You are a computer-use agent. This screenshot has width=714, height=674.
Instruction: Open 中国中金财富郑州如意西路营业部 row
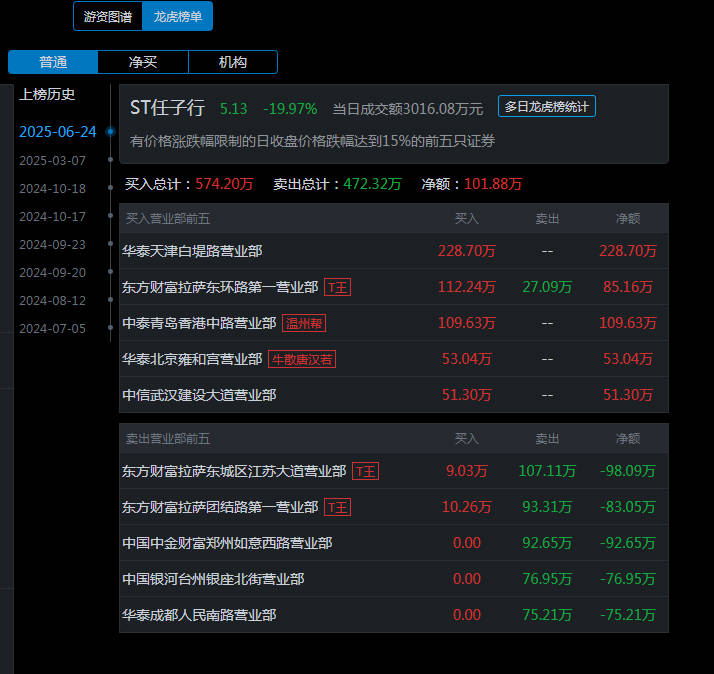click(393, 543)
